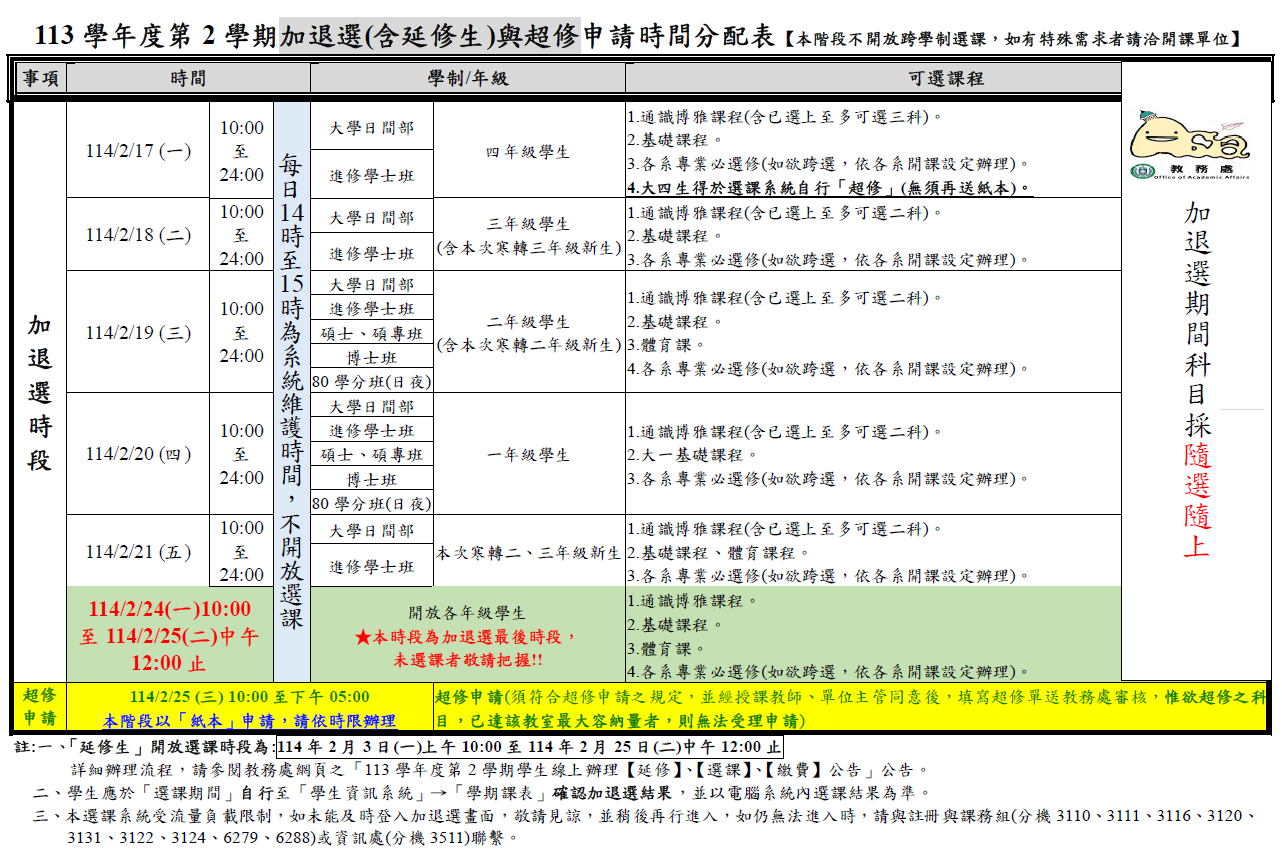Click the date cell 114/2/19 (三)

[x=138, y=333]
